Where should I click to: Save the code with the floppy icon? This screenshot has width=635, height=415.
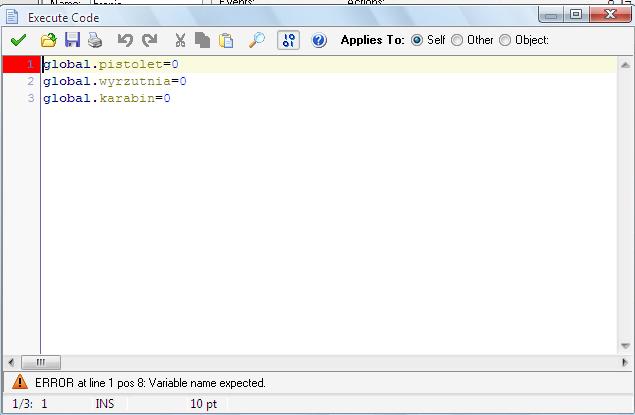click(x=72, y=41)
